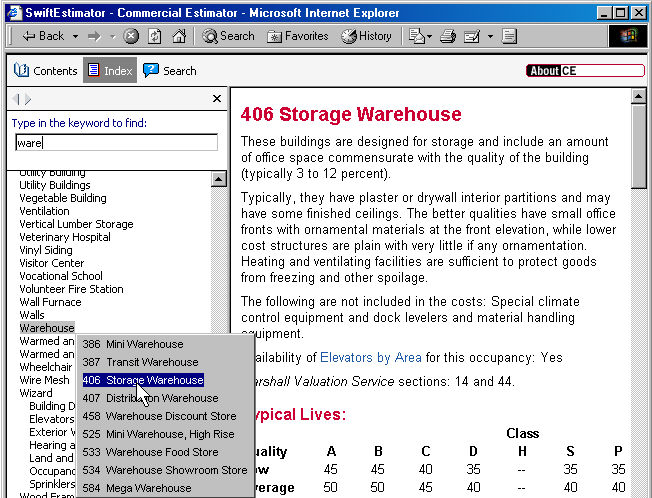Click the previous topic arrow in pane
652x498 pixels.
16,99
